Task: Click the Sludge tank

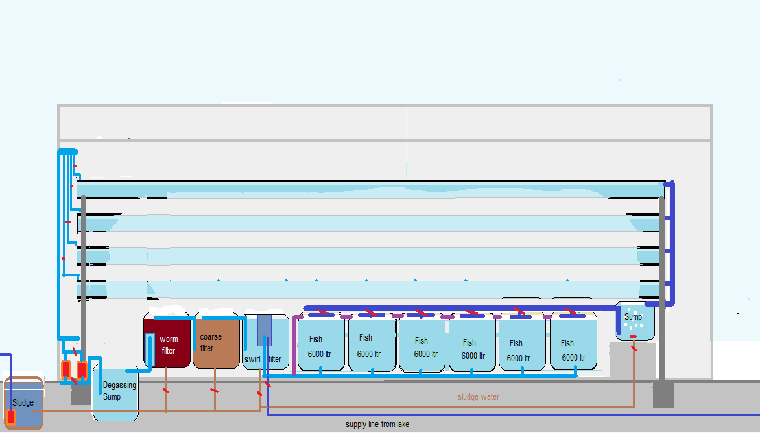Action: pyautogui.click(x=24, y=405)
